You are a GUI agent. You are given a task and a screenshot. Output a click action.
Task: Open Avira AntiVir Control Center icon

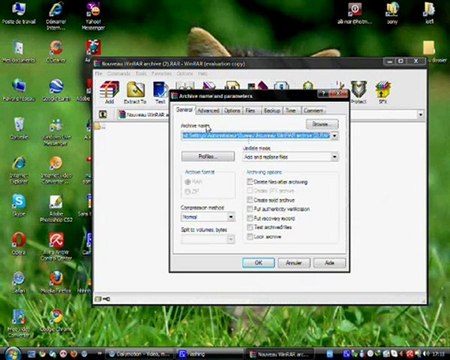pyautogui.click(x=56, y=247)
